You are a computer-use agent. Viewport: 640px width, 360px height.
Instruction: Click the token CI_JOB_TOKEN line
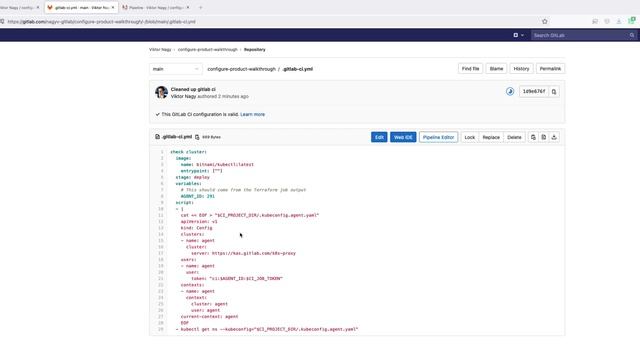coord(237,278)
